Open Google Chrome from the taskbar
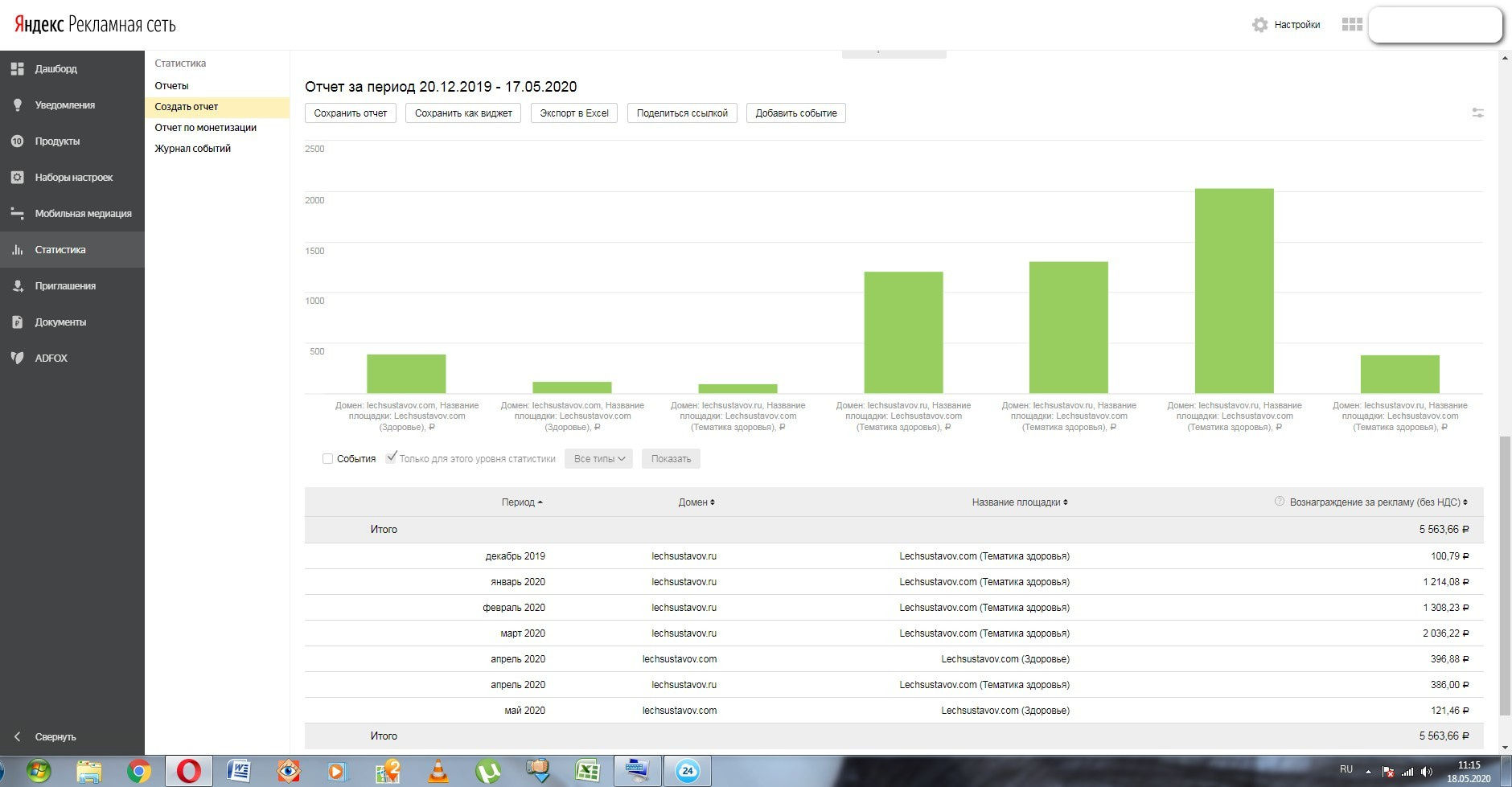Screen dimensions: 1512x787 click(x=138, y=772)
